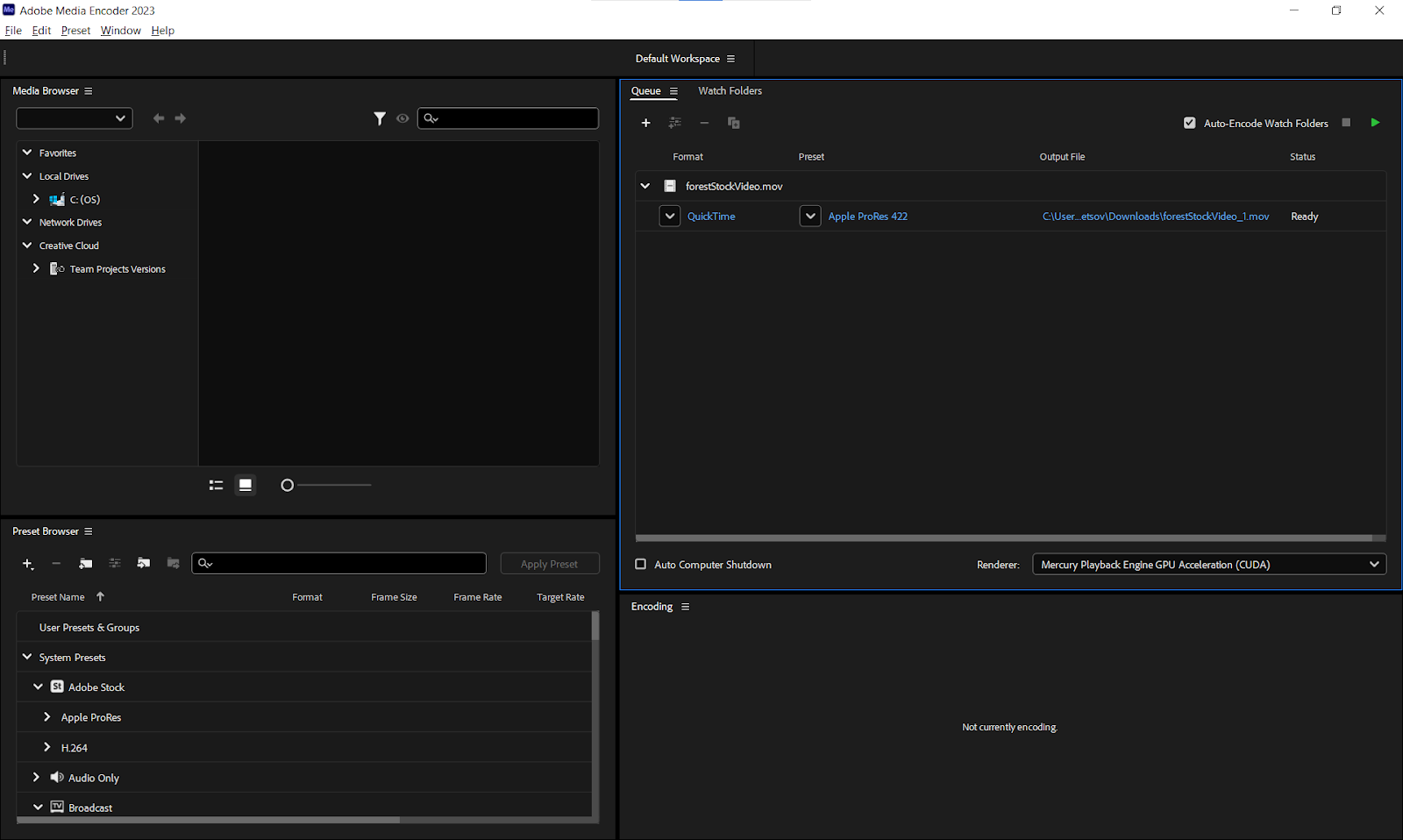Collapse the Broadcast preset group

click(x=38, y=807)
